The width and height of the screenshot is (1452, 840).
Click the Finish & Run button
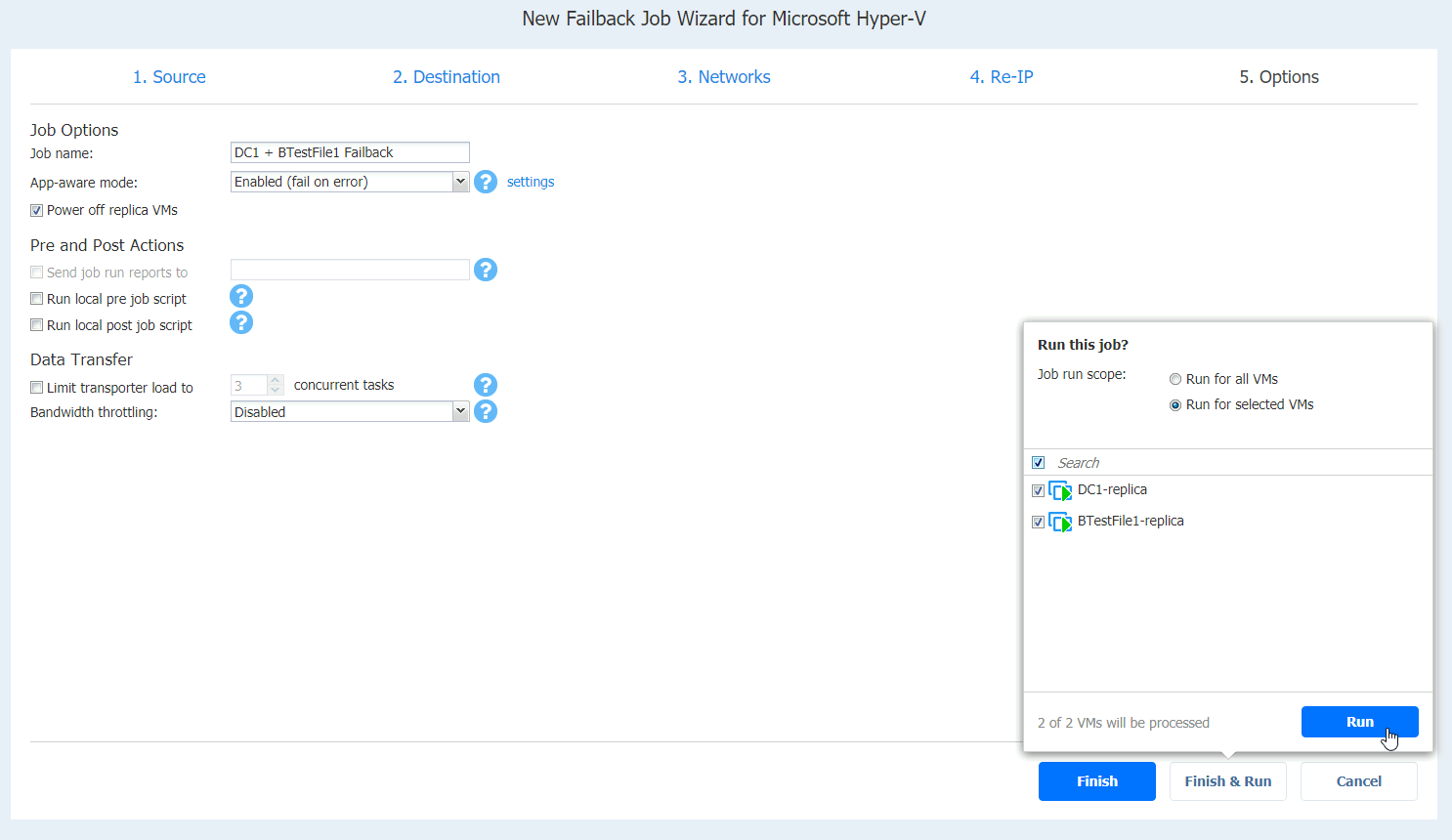click(x=1228, y=781)
